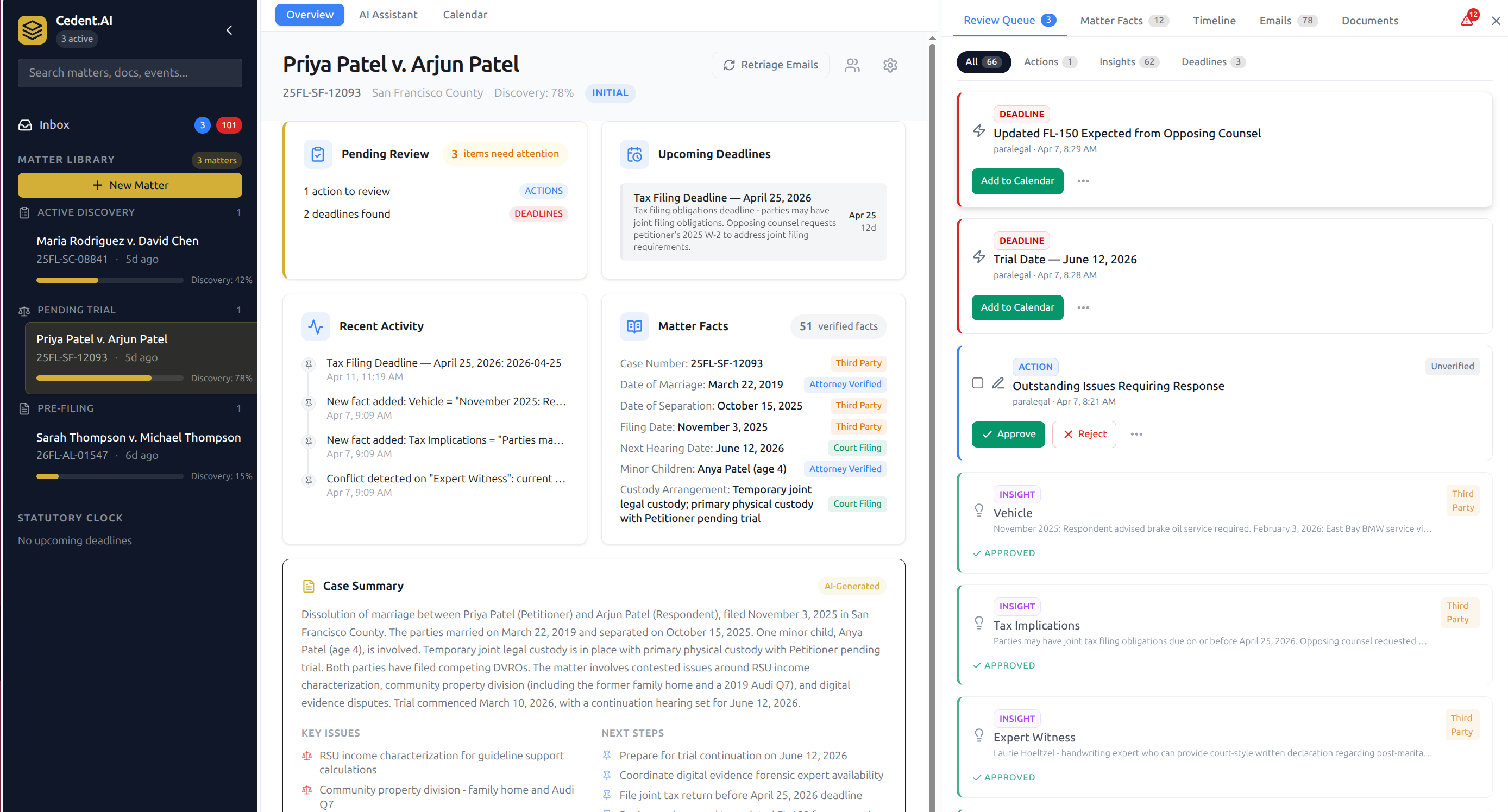Open the Matter Facts tab in right panel
Screen dimensions: 1508x812
click(1111, 20)
